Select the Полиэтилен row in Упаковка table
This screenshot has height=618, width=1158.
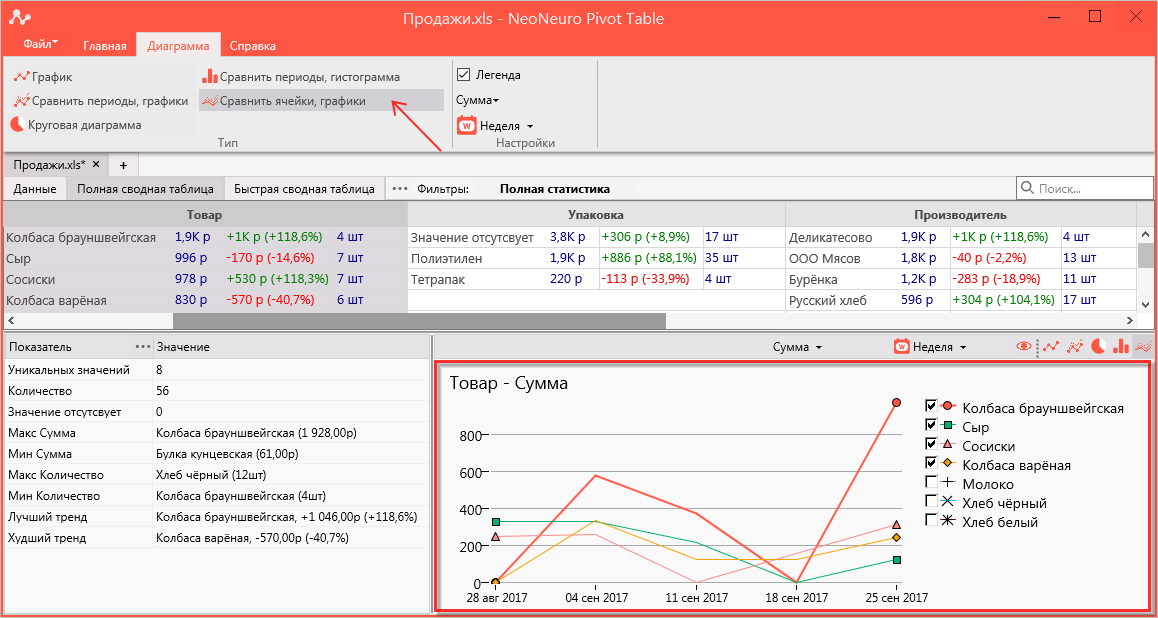pos(596,258)
